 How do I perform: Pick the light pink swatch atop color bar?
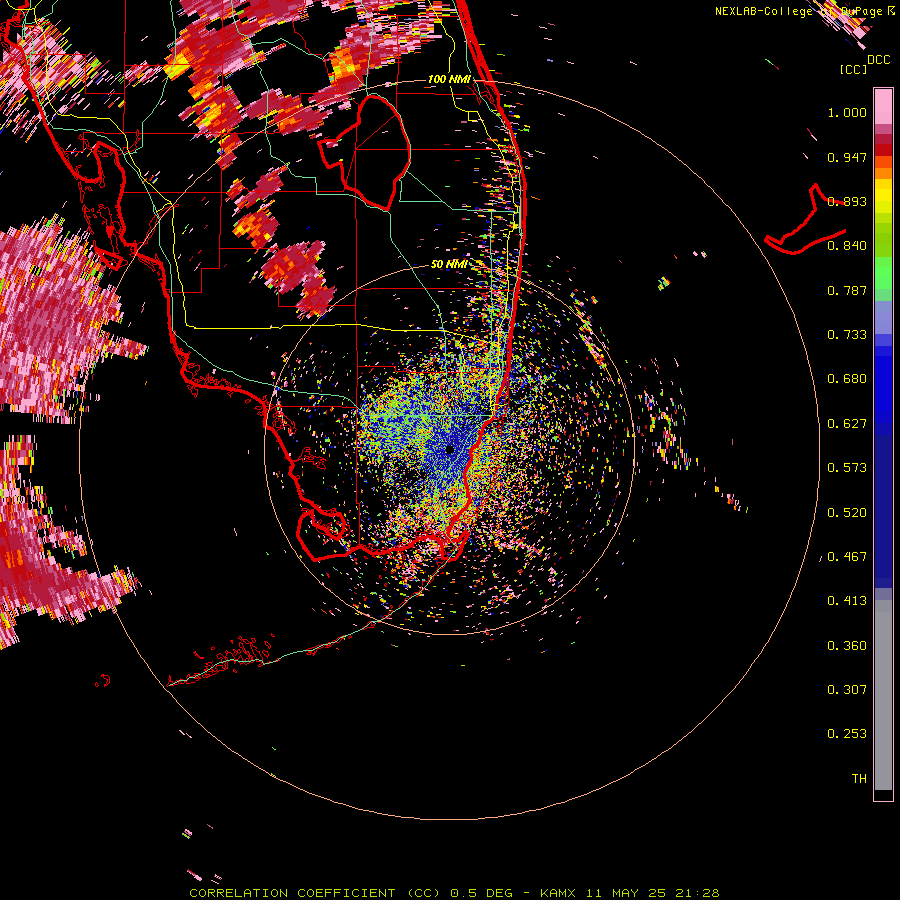(883, 106)
